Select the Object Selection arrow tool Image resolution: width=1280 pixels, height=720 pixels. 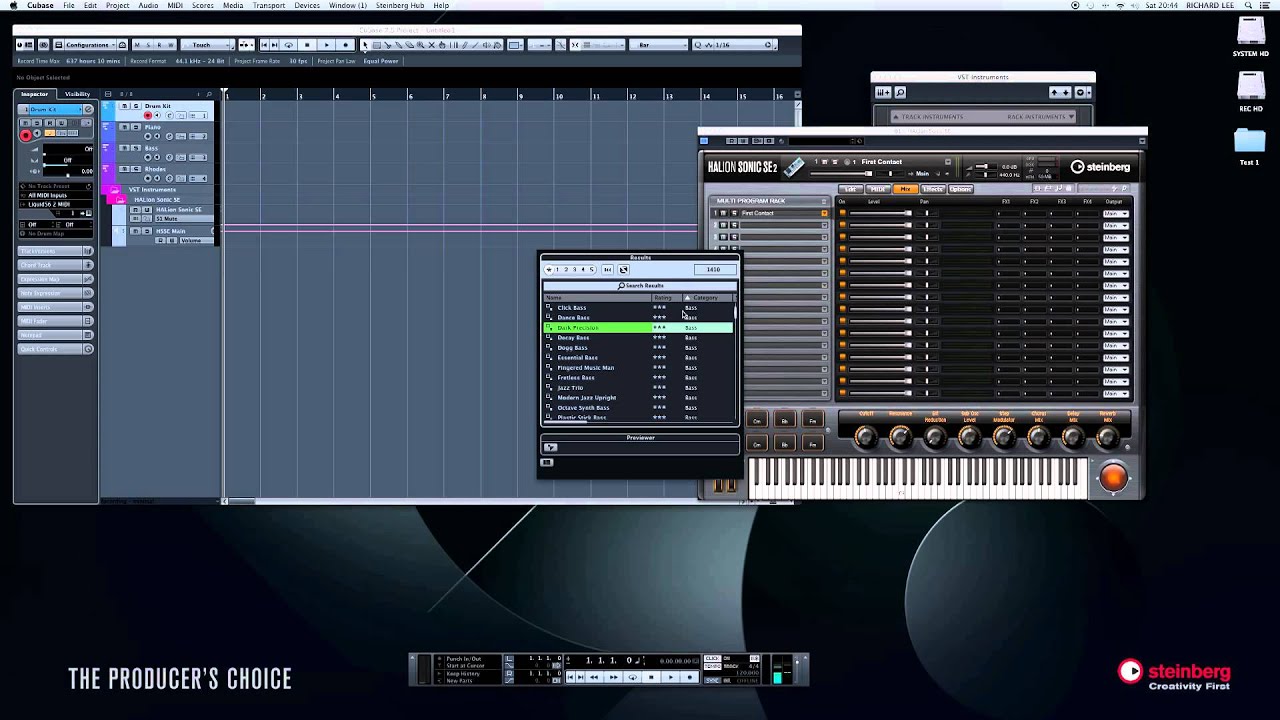click(365, 45)
